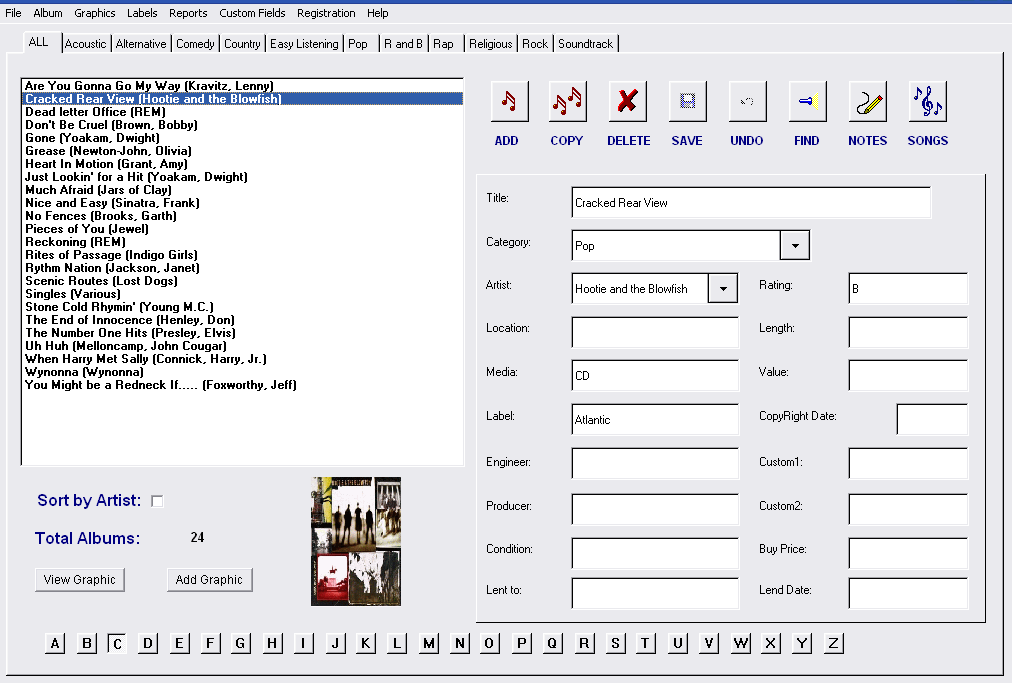Click the SONGS icon
Viewport: 1012px width, 683px height.
click(927, 100)
